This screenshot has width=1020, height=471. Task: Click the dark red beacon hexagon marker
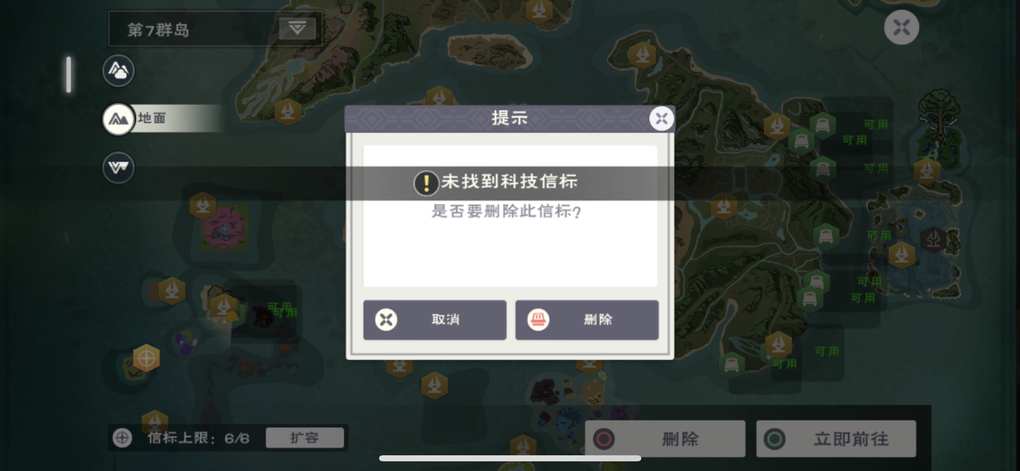(x=933, y=239)
